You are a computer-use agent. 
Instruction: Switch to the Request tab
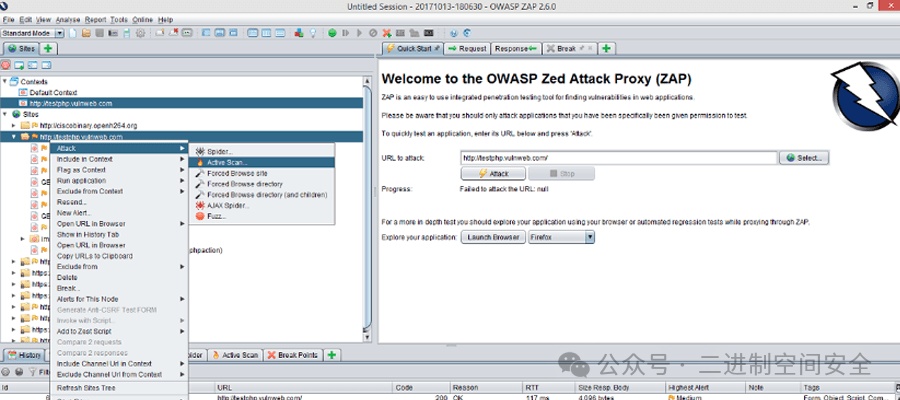pyautogui.click(x=467, y=49)
